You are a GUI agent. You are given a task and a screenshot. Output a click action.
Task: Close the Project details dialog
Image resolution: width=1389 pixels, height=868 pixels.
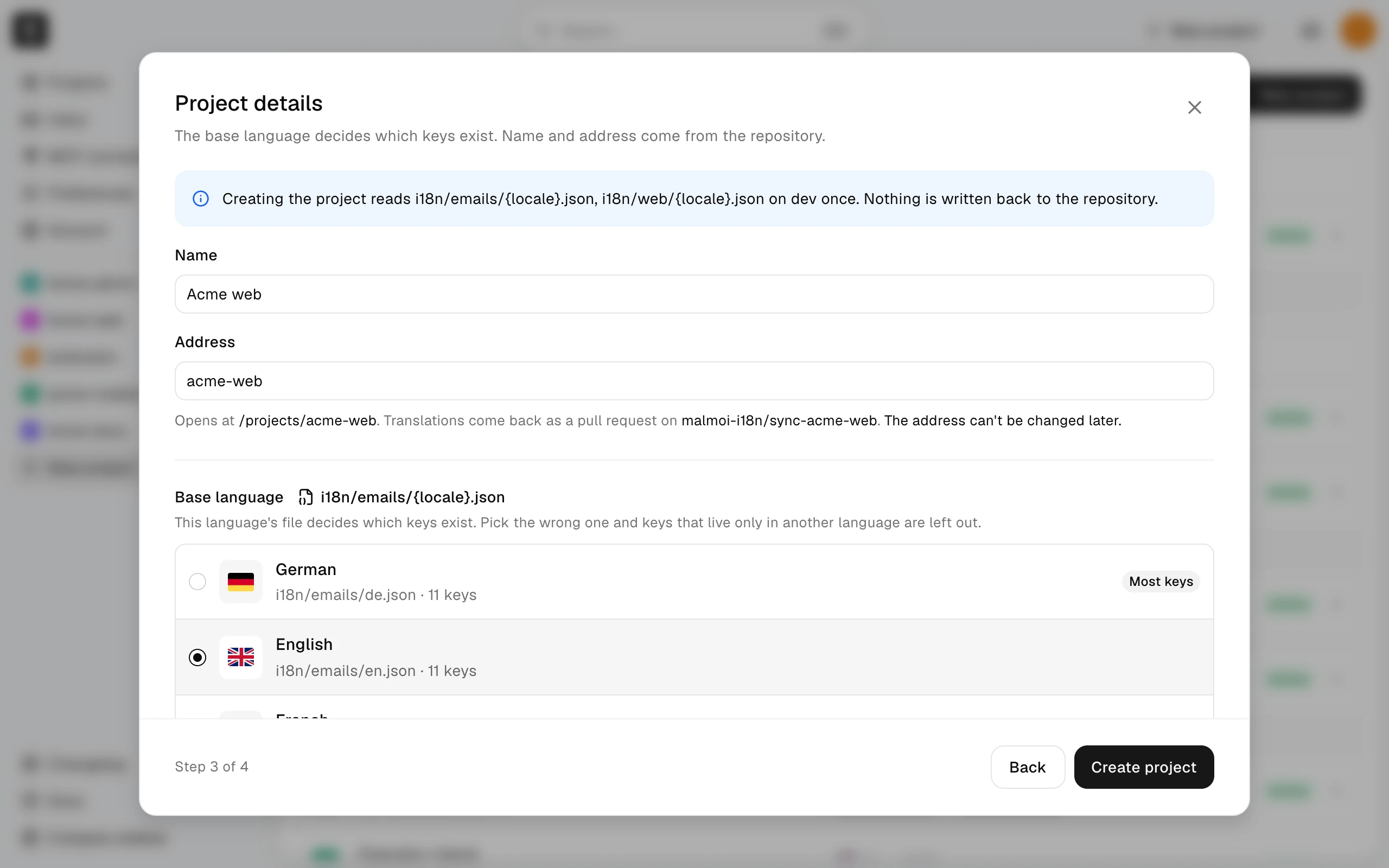(1194, 107)
